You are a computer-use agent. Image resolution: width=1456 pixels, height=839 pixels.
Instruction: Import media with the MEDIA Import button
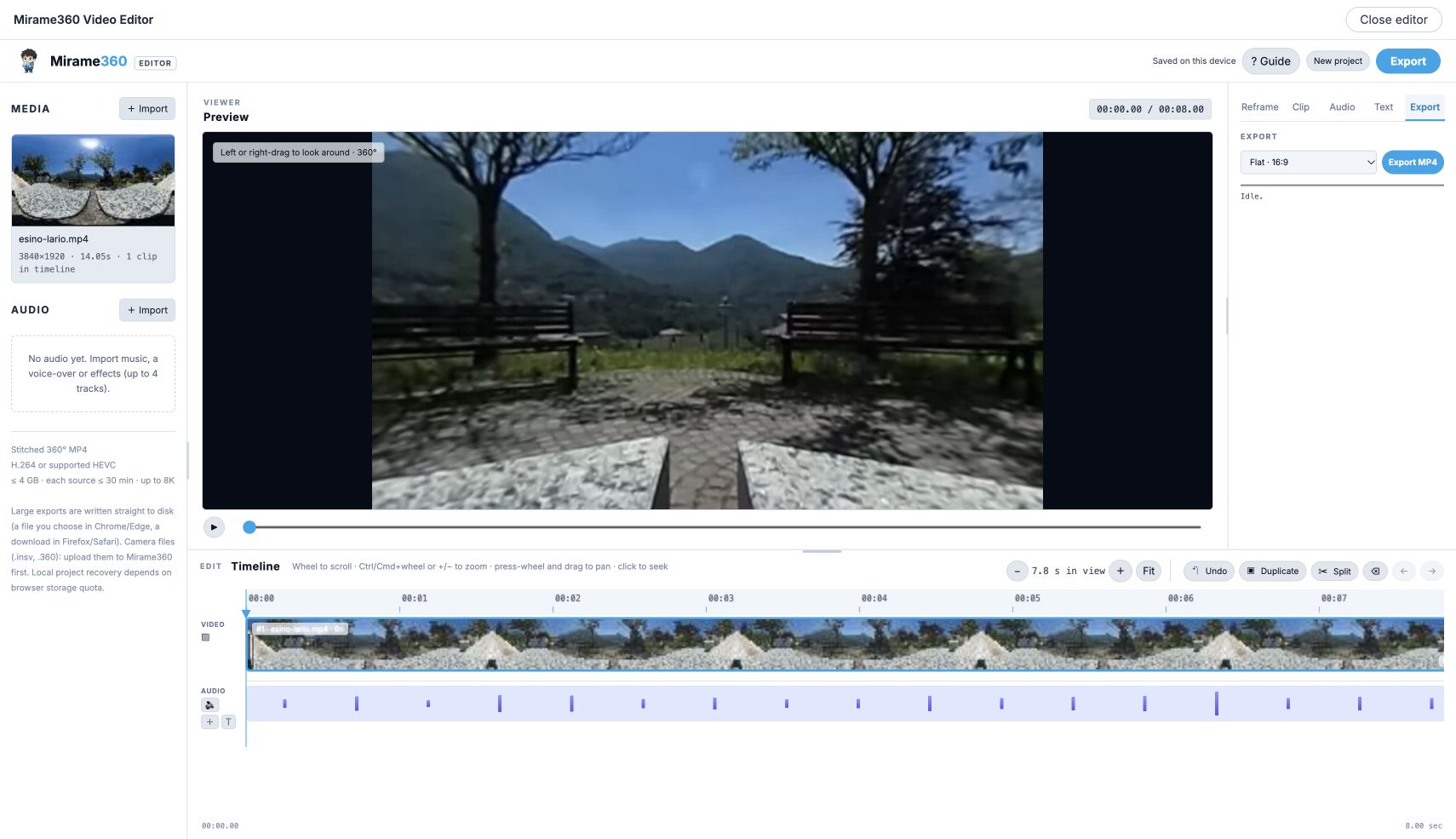coord(147,109)
